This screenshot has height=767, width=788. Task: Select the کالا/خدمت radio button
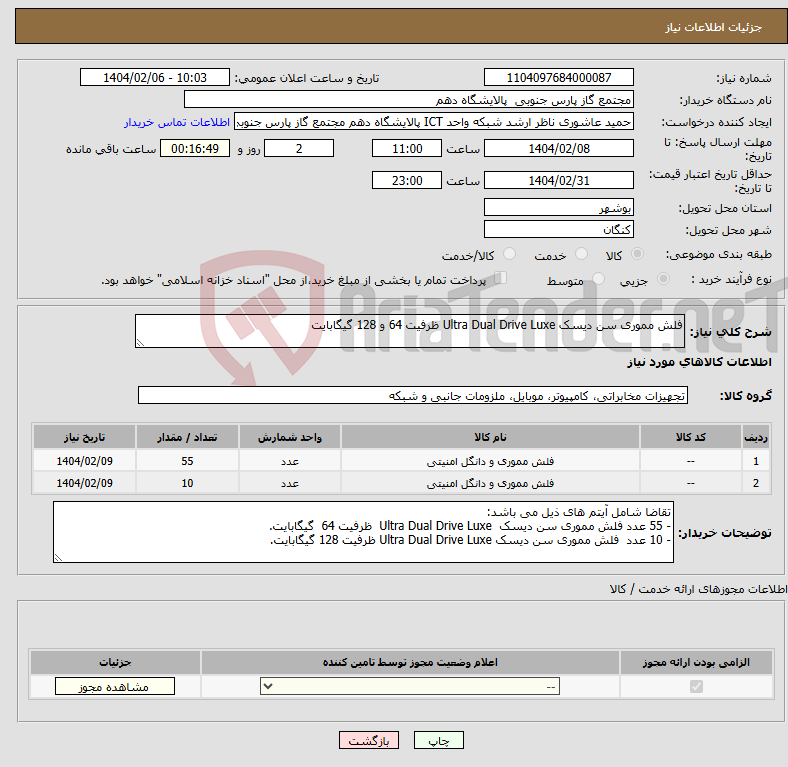click(509, 254)
